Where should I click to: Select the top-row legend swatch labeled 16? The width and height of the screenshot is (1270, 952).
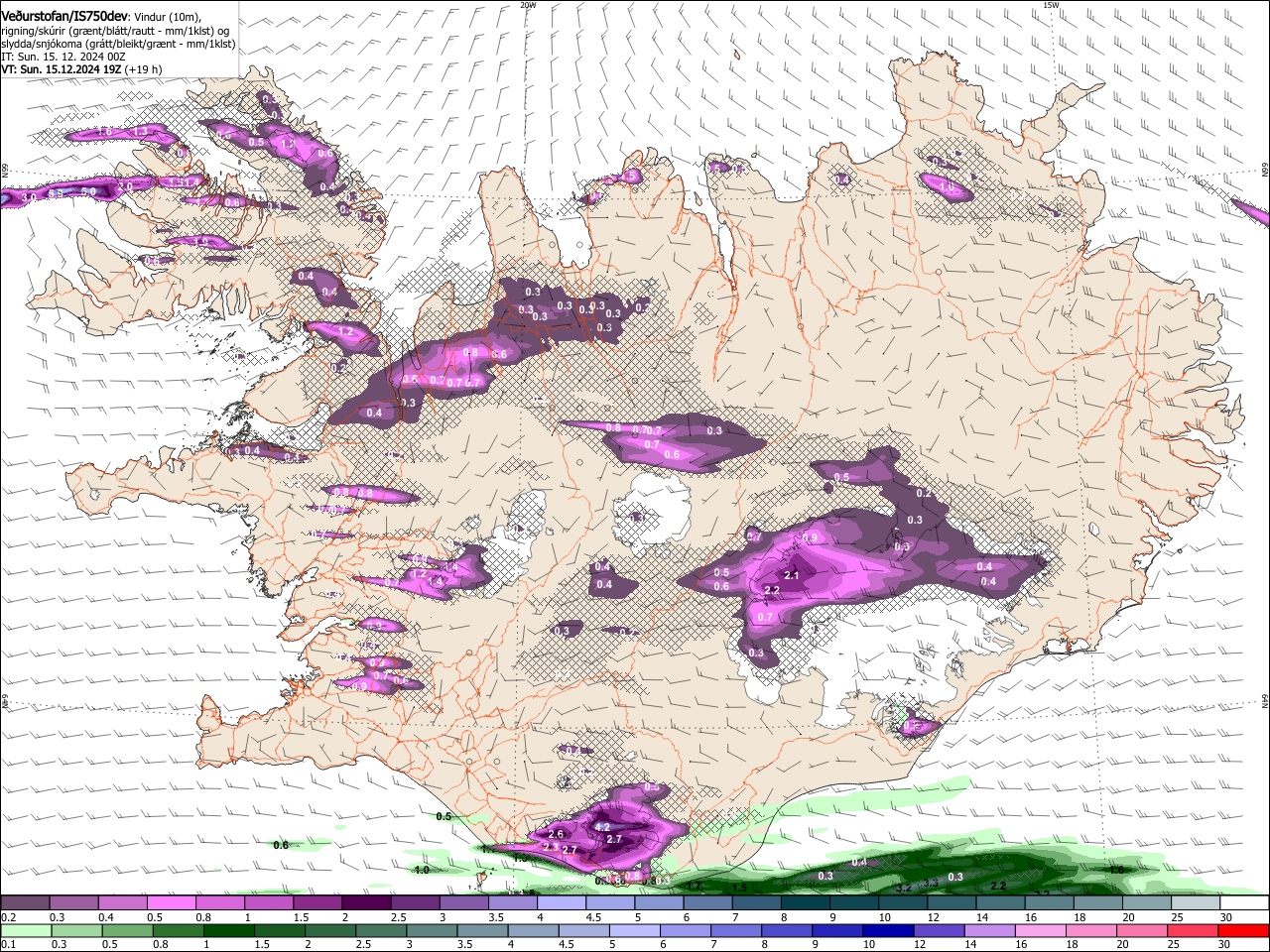[x=1050, y=902]
